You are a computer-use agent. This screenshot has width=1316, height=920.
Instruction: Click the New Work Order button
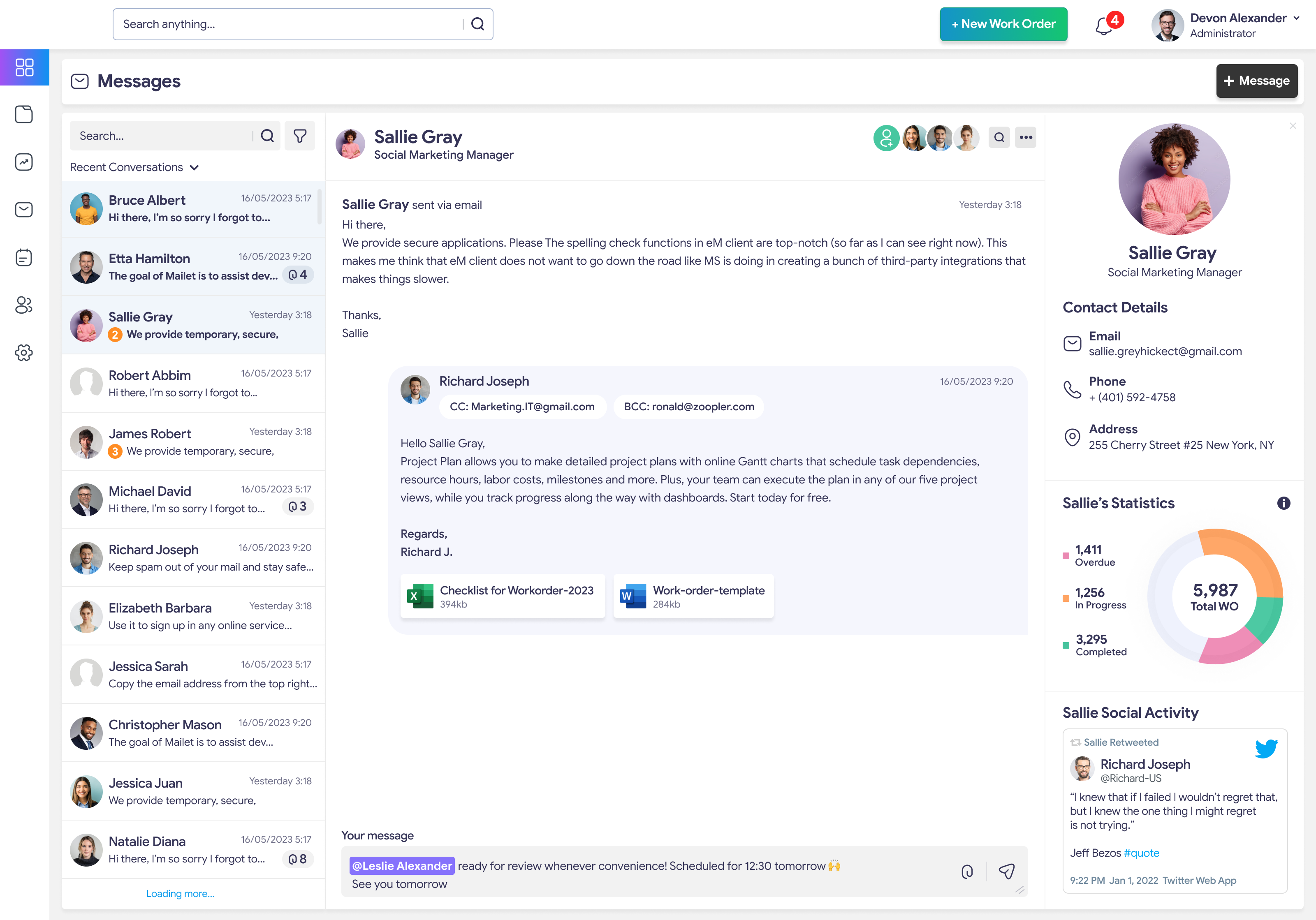pos(1003,24)
